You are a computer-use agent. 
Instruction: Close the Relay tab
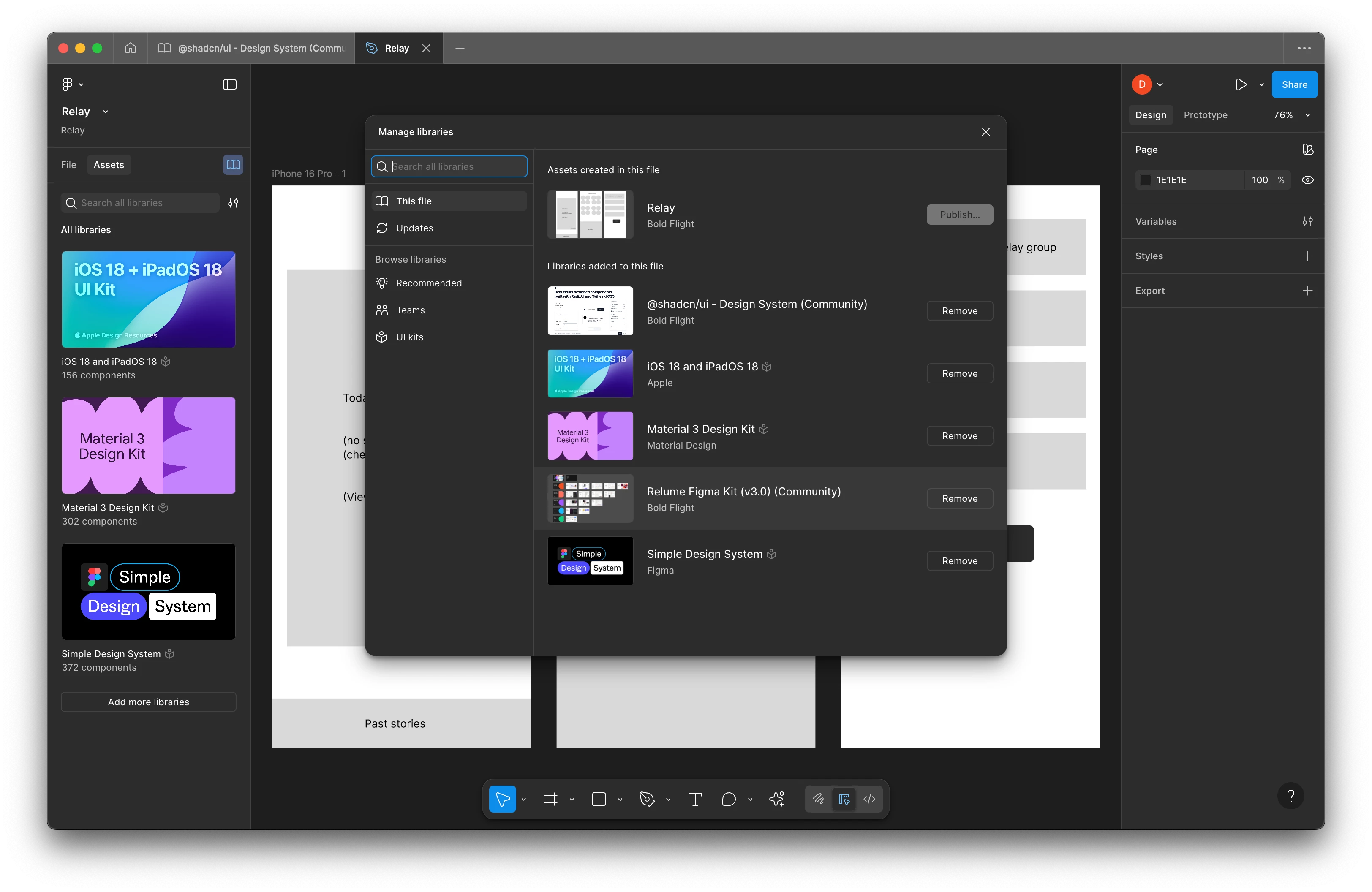click(426, 49)
